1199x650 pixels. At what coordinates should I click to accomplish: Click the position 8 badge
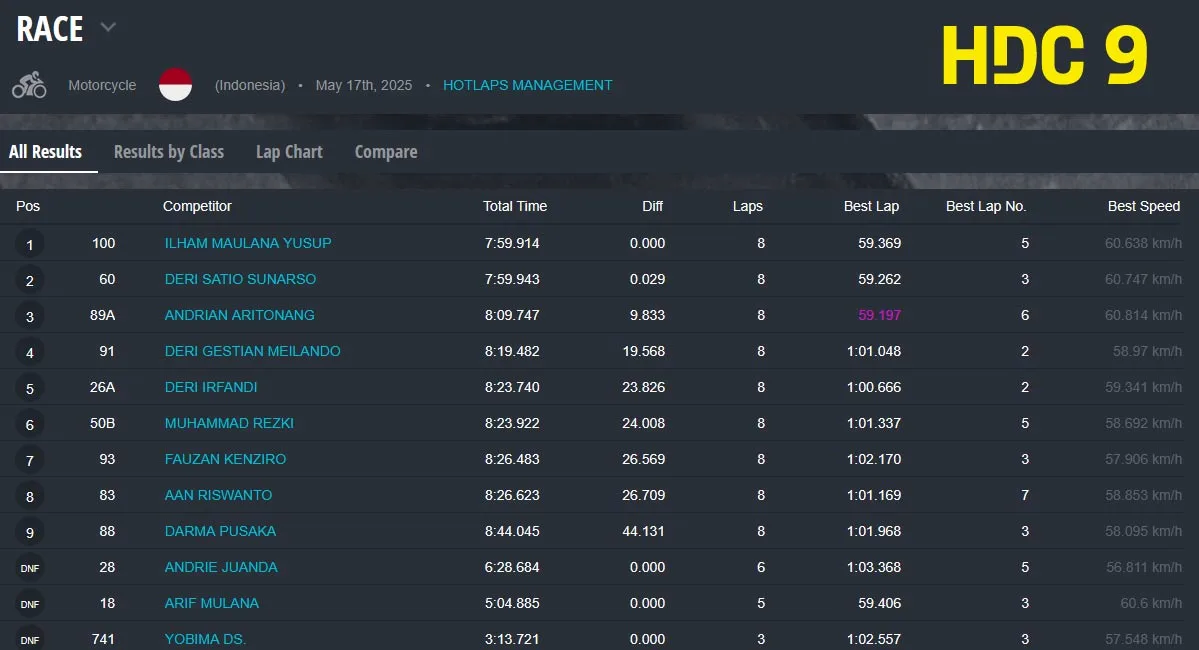pos(30,496)
